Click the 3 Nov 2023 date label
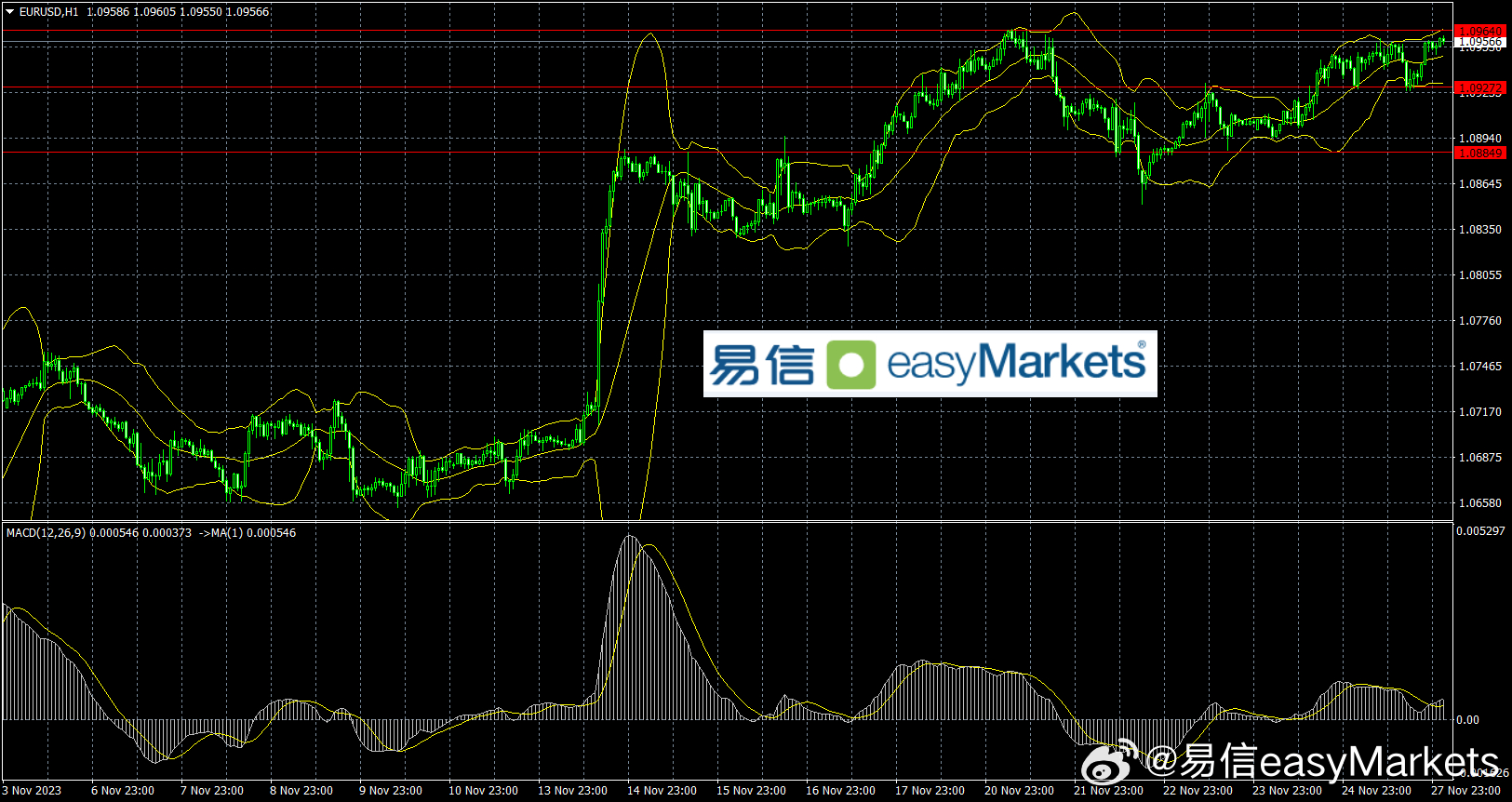 click(x=32, y=791)
